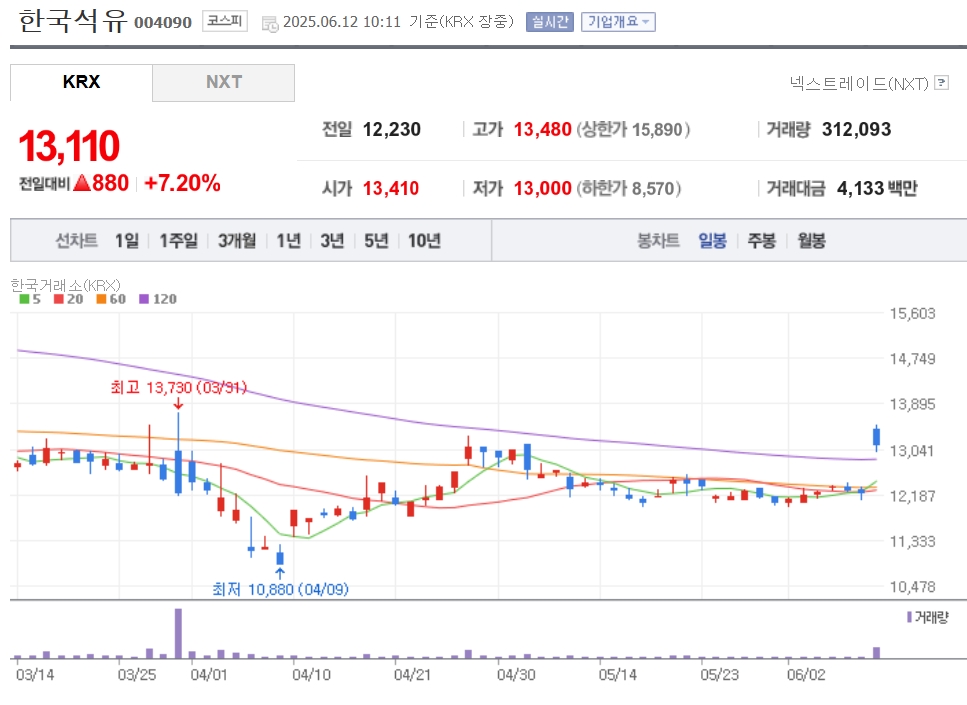Image resolution: width=967 pixels, height=705 pixels.
Task: Click the 시가 value 13,410
Action: 391,188
